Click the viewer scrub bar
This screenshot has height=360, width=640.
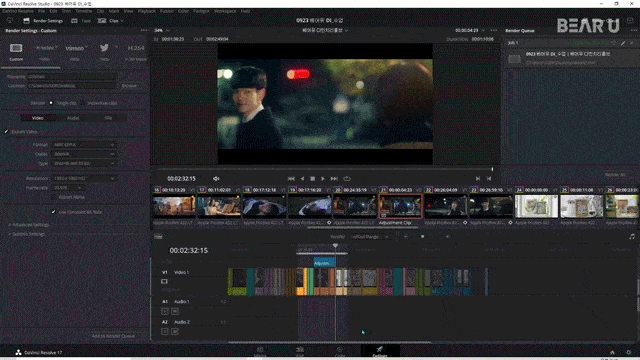tap(325, 169)
